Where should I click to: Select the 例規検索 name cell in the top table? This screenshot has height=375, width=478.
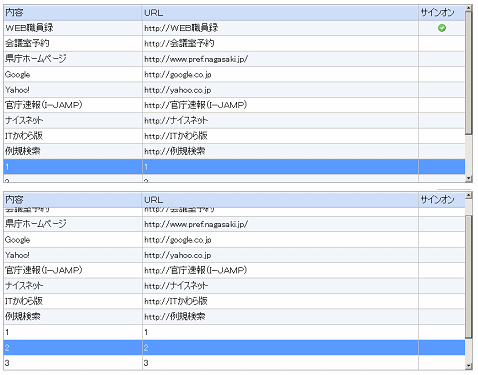[73, 151]
